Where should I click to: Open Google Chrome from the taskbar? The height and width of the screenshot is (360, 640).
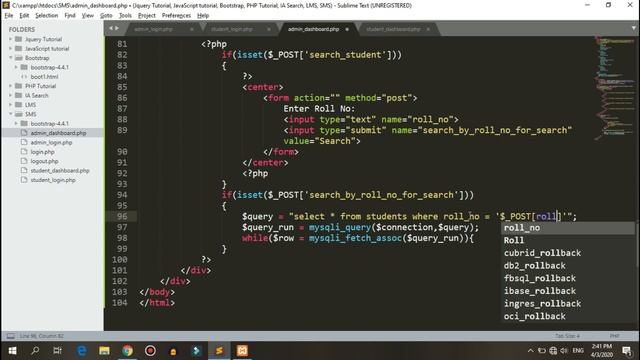[x=127, y=351]
